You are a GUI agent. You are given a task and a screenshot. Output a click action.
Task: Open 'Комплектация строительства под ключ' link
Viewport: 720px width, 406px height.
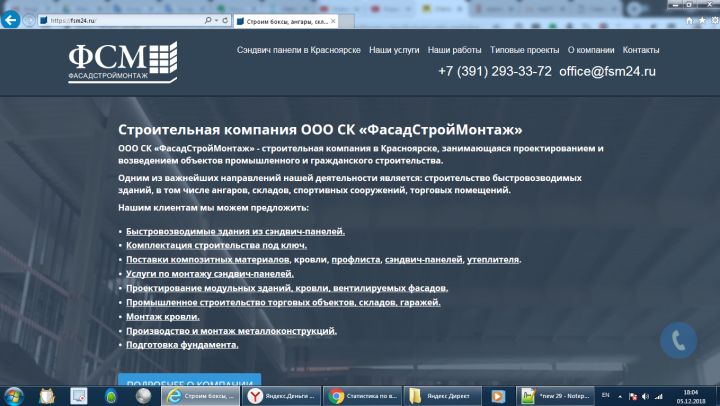click(x=217, y=245)
